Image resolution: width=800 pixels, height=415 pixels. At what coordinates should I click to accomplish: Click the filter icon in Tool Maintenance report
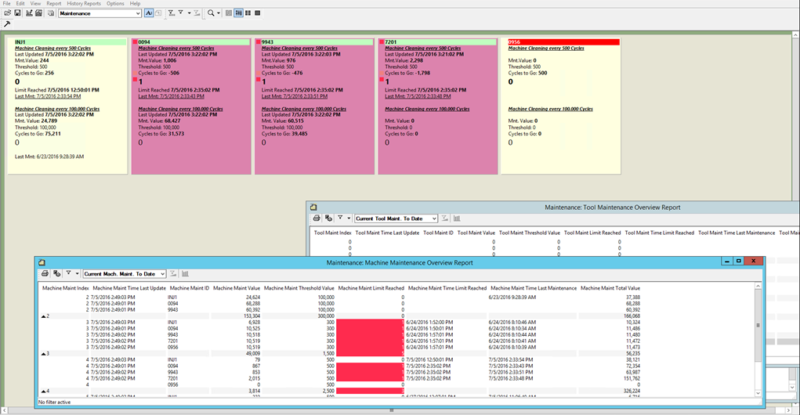pyautogui.click(x=340, y=218)
